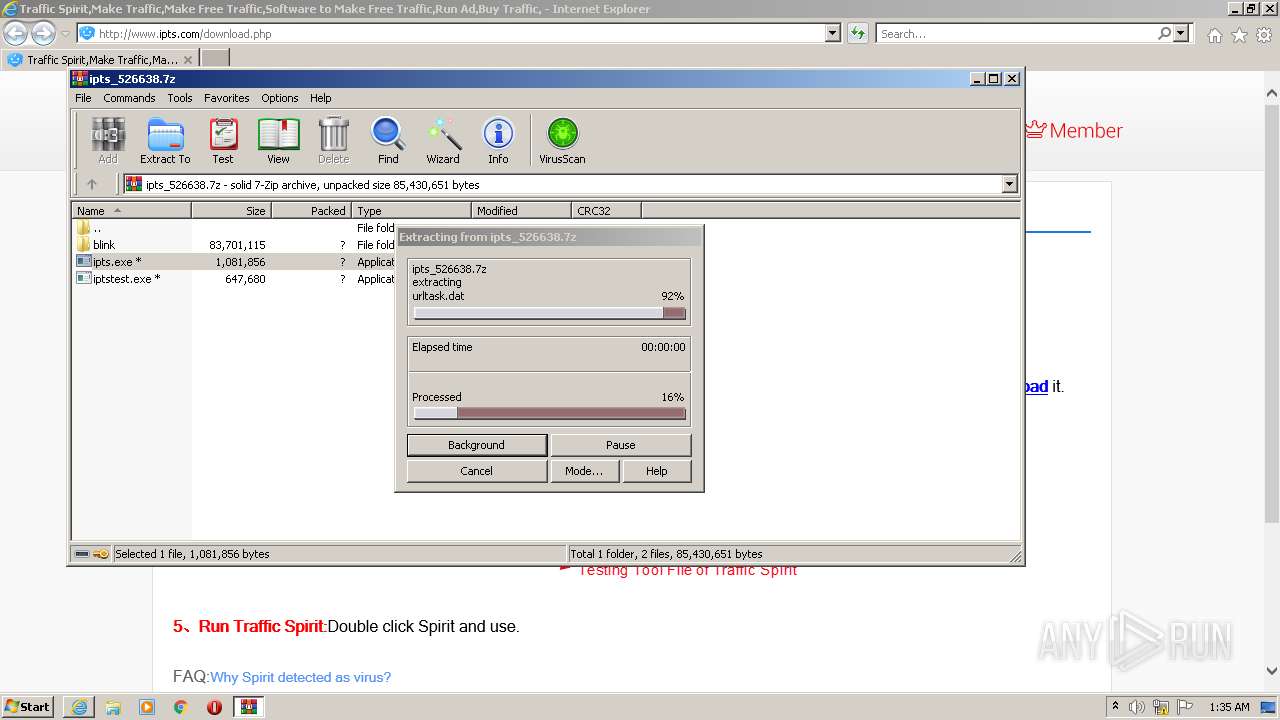Screen dimensions: 1280x720
Task: Open Favorites star in Internet Explorer
Action: point(1239,35)
